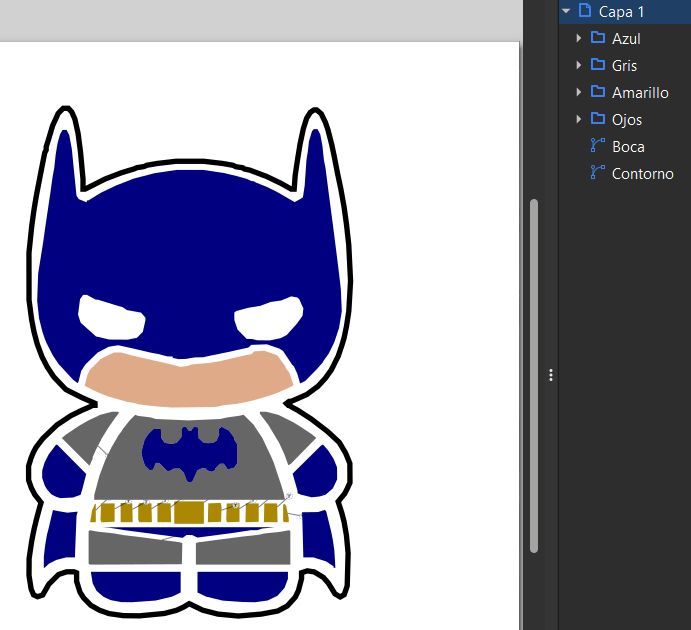Click the Boca path node icon

coord(598,145)
